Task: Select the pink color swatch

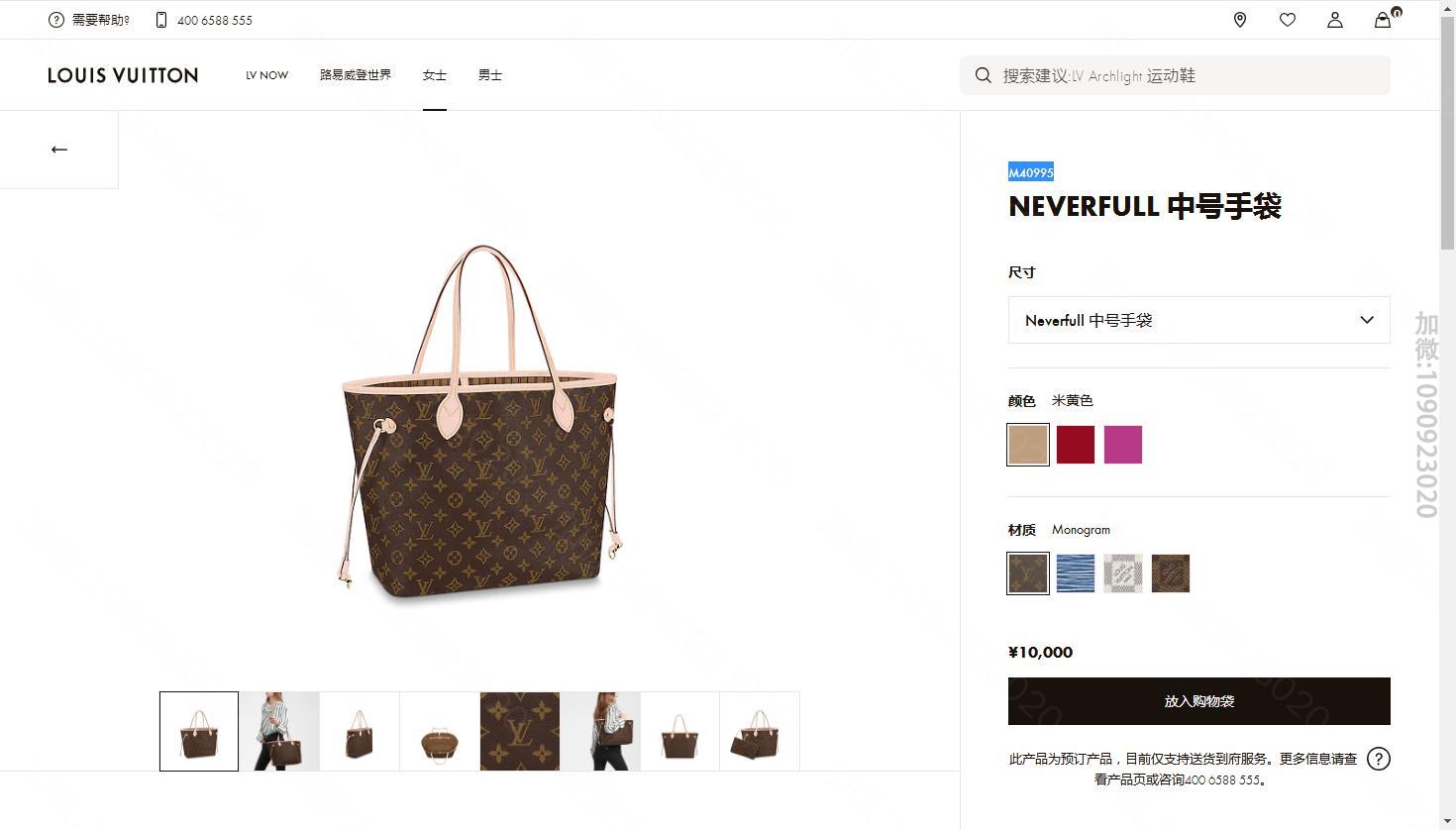Action: pos(1123,445)
